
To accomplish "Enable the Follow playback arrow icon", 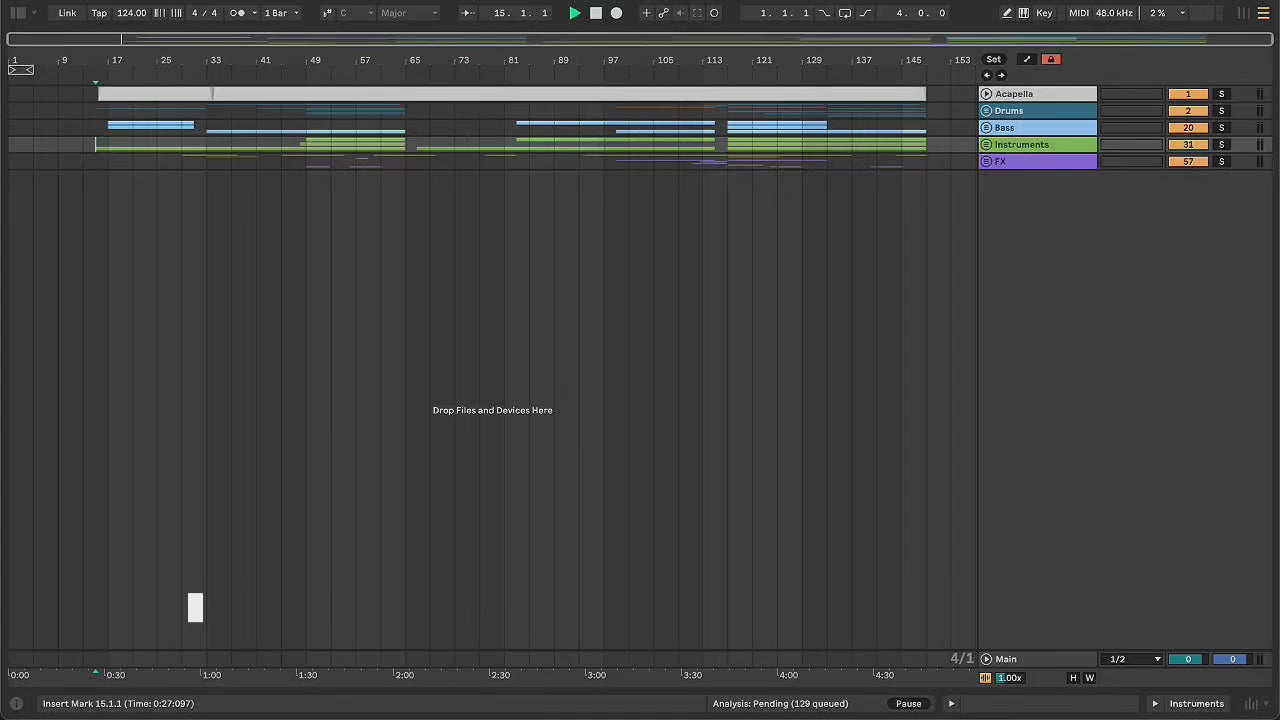I will [x=467, y=13].
